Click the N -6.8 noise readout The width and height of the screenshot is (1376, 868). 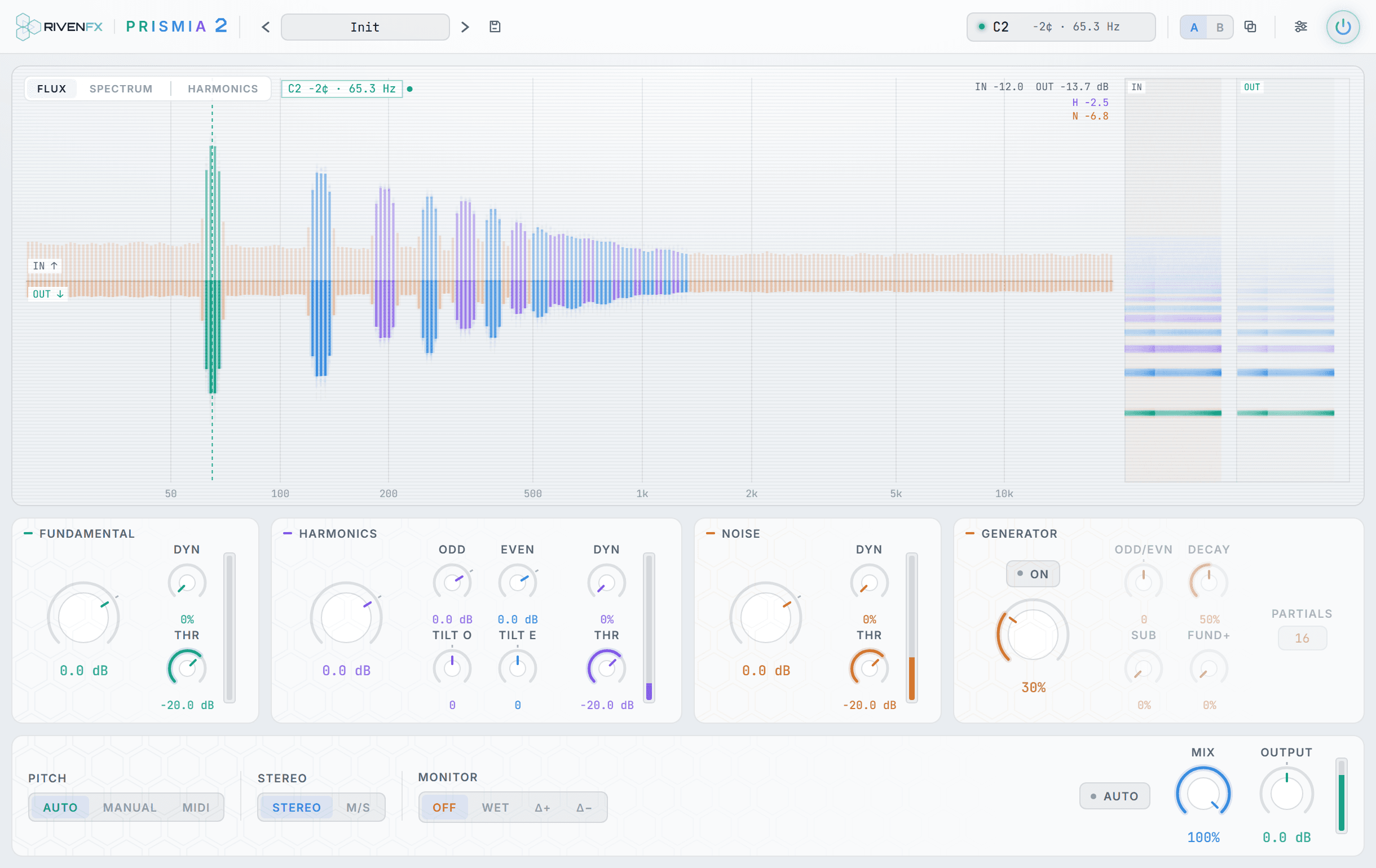(1090, 116)
